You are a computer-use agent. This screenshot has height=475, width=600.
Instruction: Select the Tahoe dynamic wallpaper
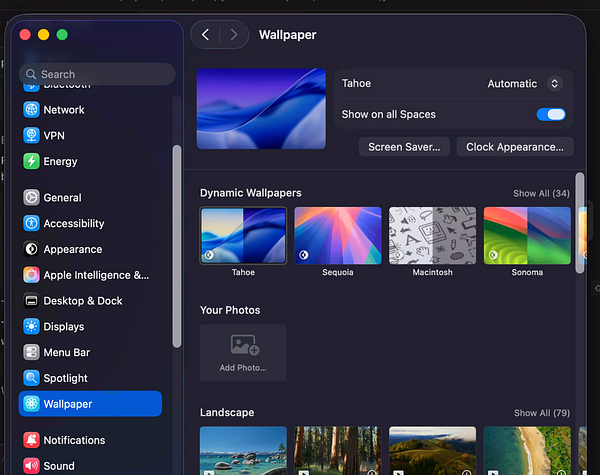click(x=243, y=236)
